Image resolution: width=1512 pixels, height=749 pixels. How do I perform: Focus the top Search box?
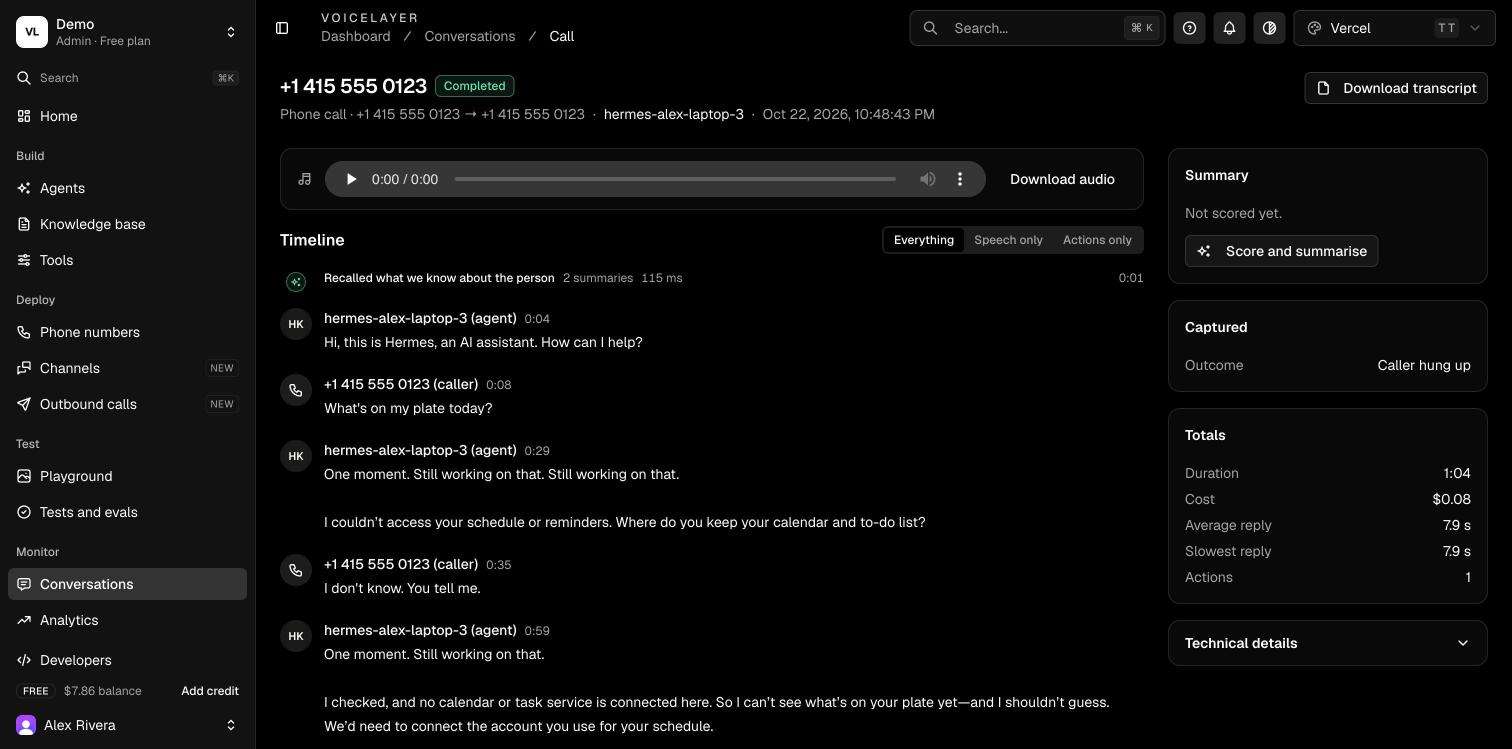click(x=1037, y=28)
